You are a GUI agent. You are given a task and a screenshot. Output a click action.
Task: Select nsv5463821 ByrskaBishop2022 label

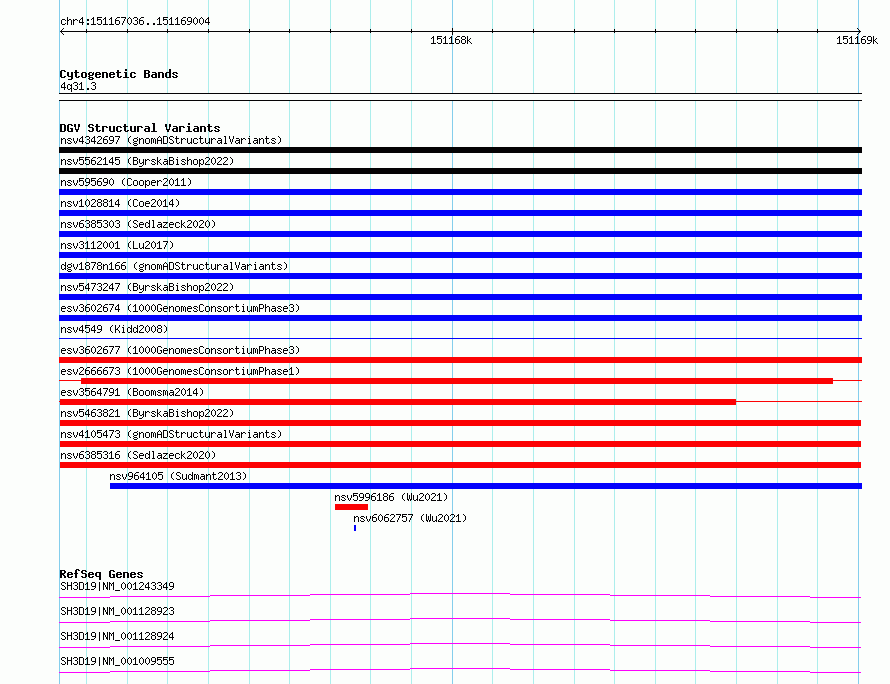coord(147,413)
